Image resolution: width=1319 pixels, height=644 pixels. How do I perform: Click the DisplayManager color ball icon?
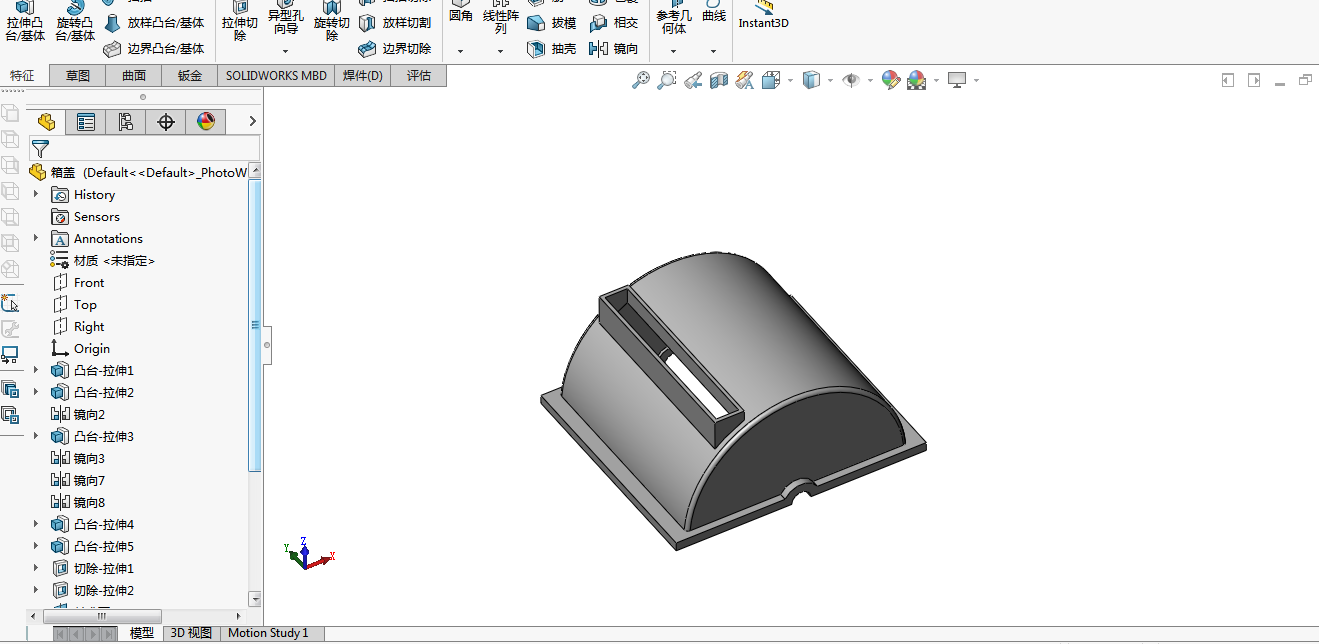point(206,122)
